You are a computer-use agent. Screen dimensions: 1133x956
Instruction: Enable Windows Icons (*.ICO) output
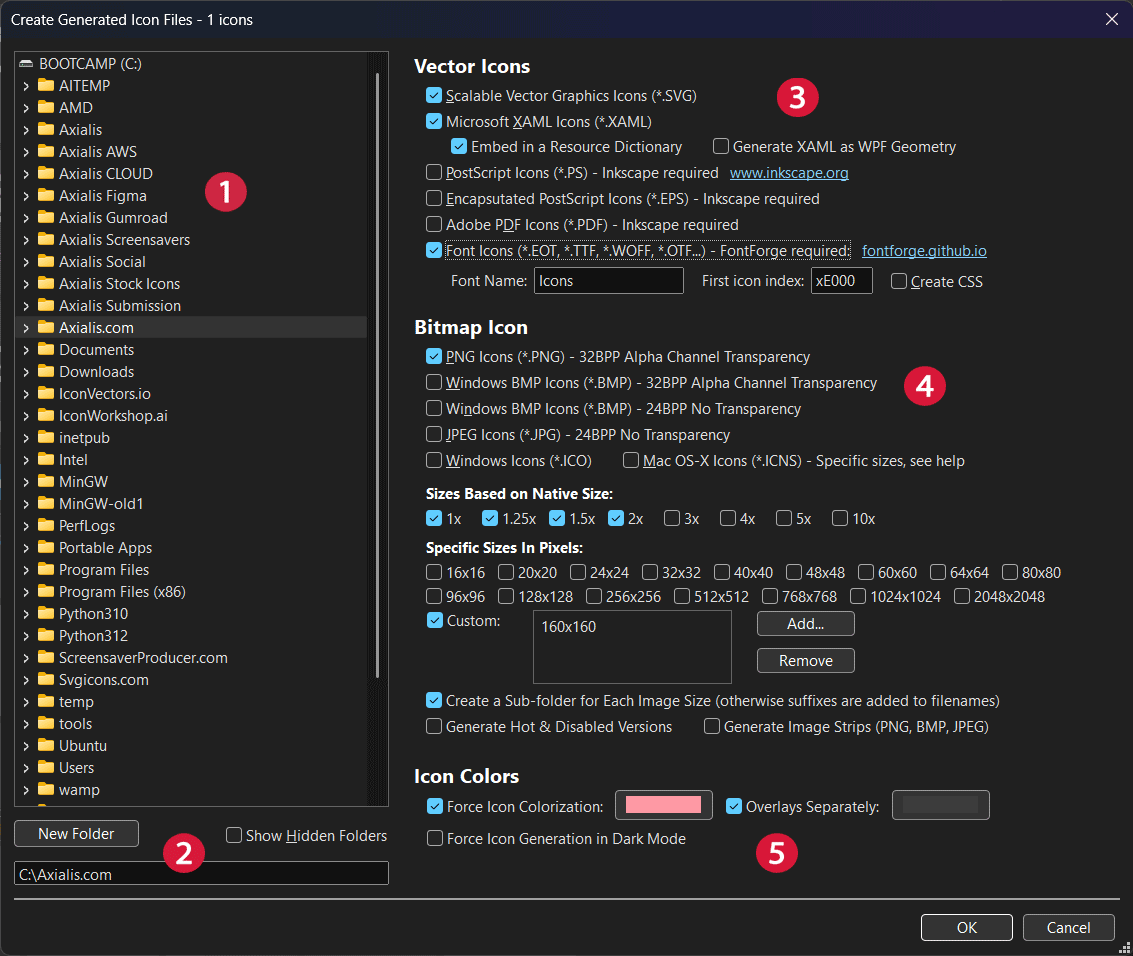click(434, 460)
